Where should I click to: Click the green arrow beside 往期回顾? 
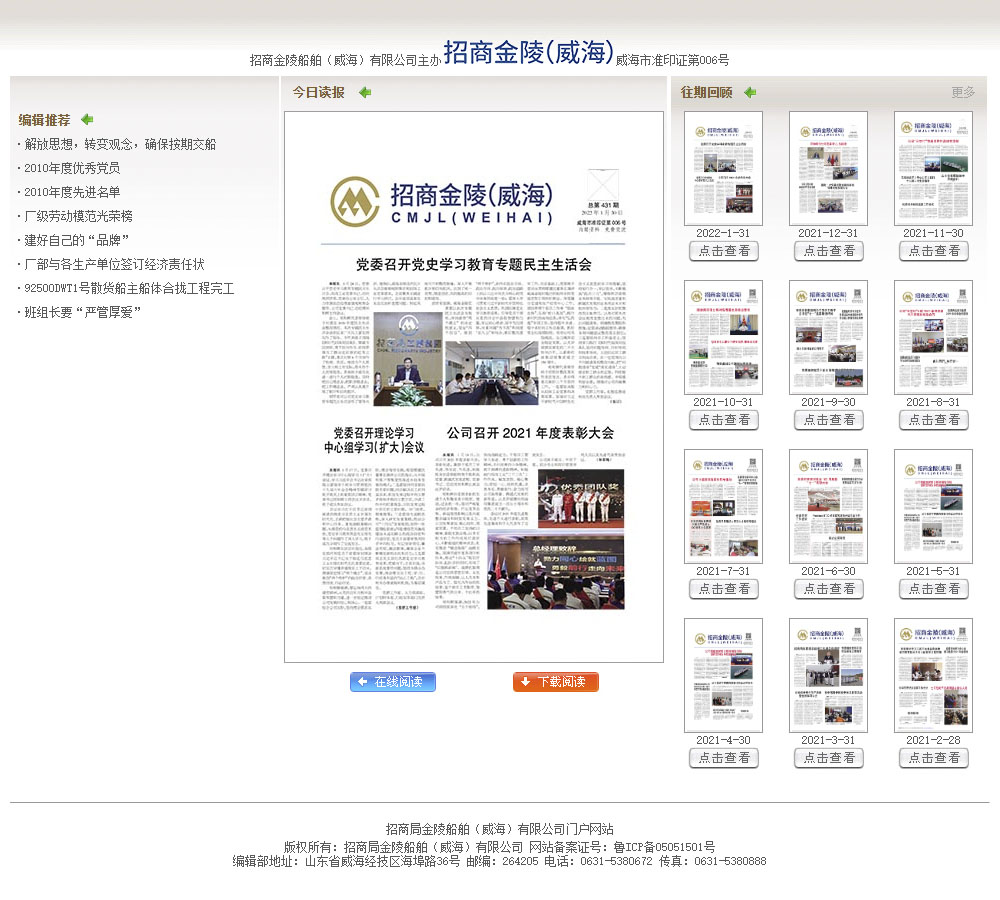(x=750, y=92)
